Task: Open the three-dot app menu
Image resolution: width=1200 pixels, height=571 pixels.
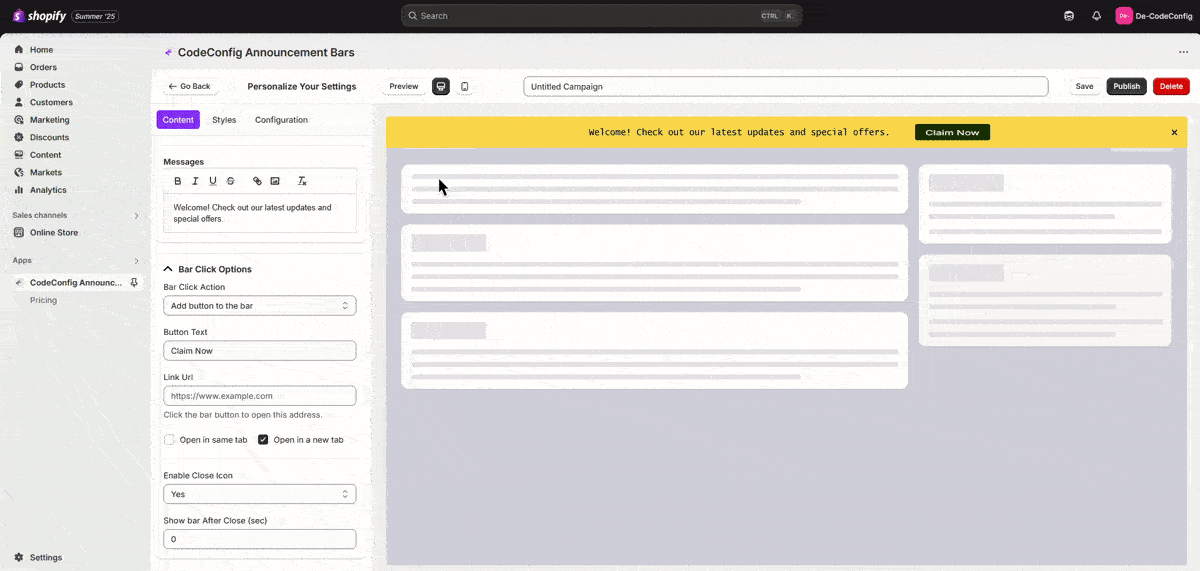Action: (1184, 52)
